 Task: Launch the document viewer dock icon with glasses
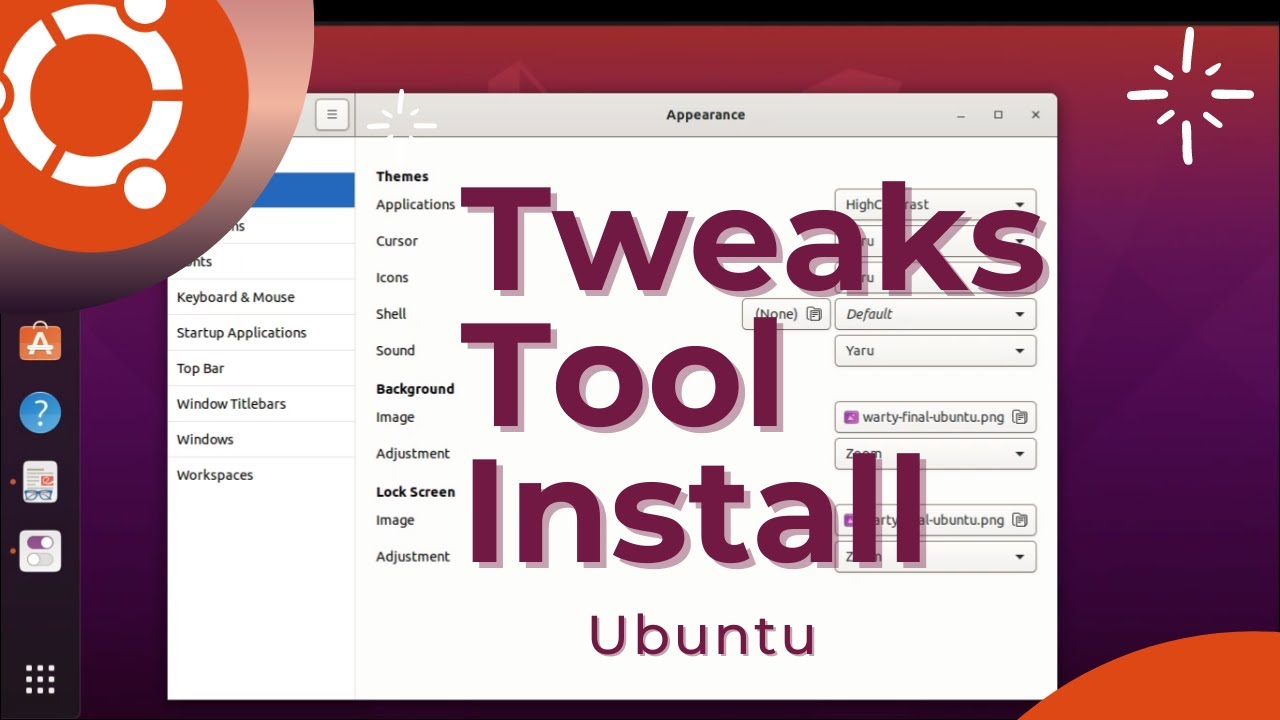point(40,482)
